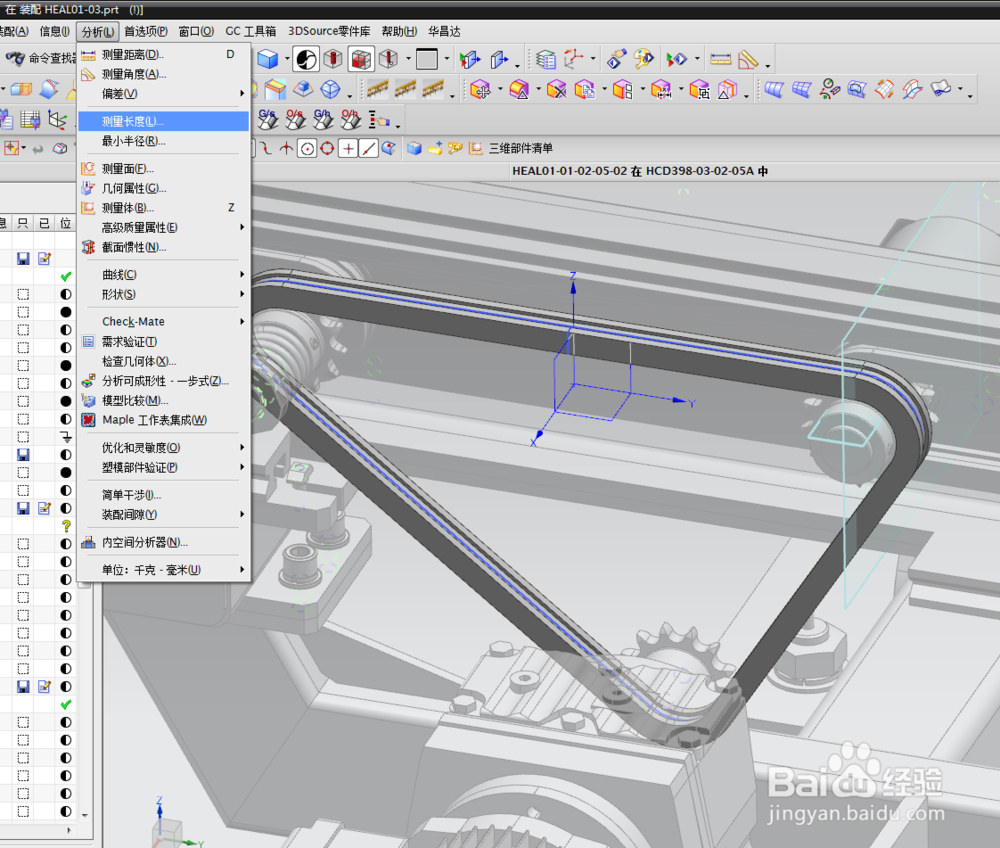The image size is (1000, 848).
Task: Open dropdown arrow next to shaded cube icon
Action: (x=287, y=59)
